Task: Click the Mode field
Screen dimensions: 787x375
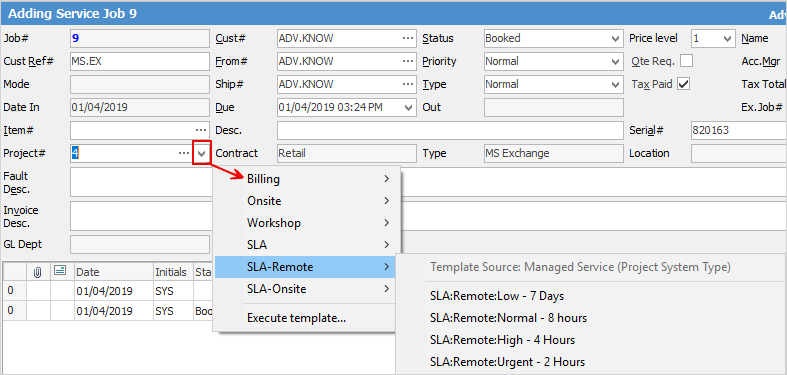Action: point(140,84)
